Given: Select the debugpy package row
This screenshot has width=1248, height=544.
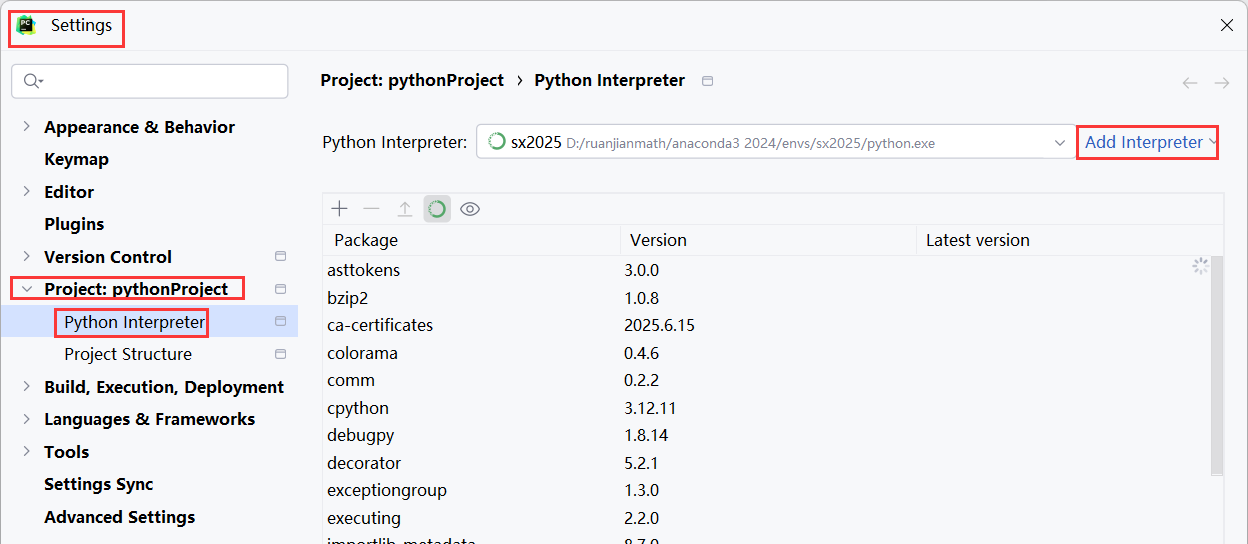Looking at the screenshot, I should click(x=766, y=435).
